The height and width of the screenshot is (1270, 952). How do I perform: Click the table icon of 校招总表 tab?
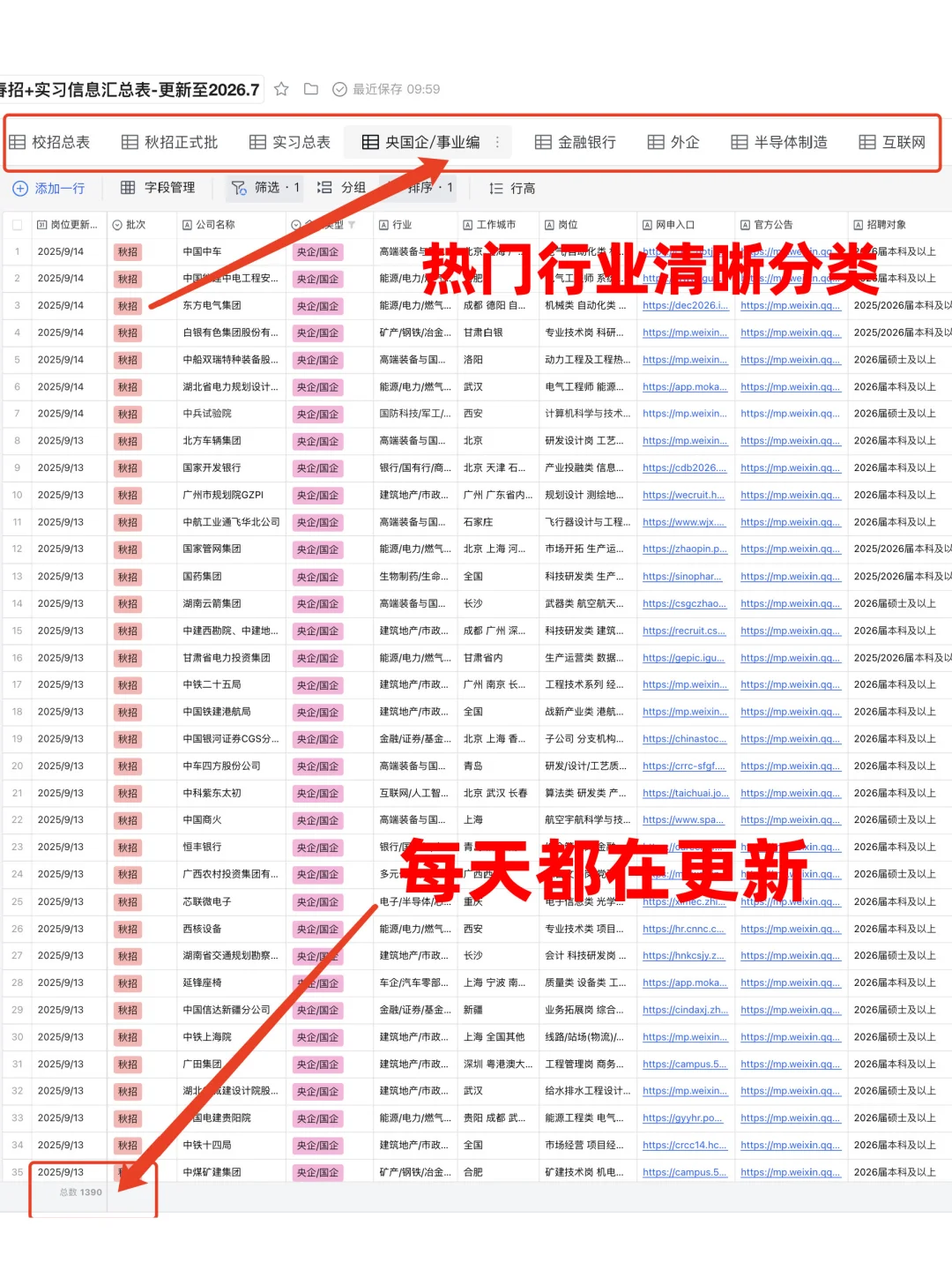click(x=17, y=142)
